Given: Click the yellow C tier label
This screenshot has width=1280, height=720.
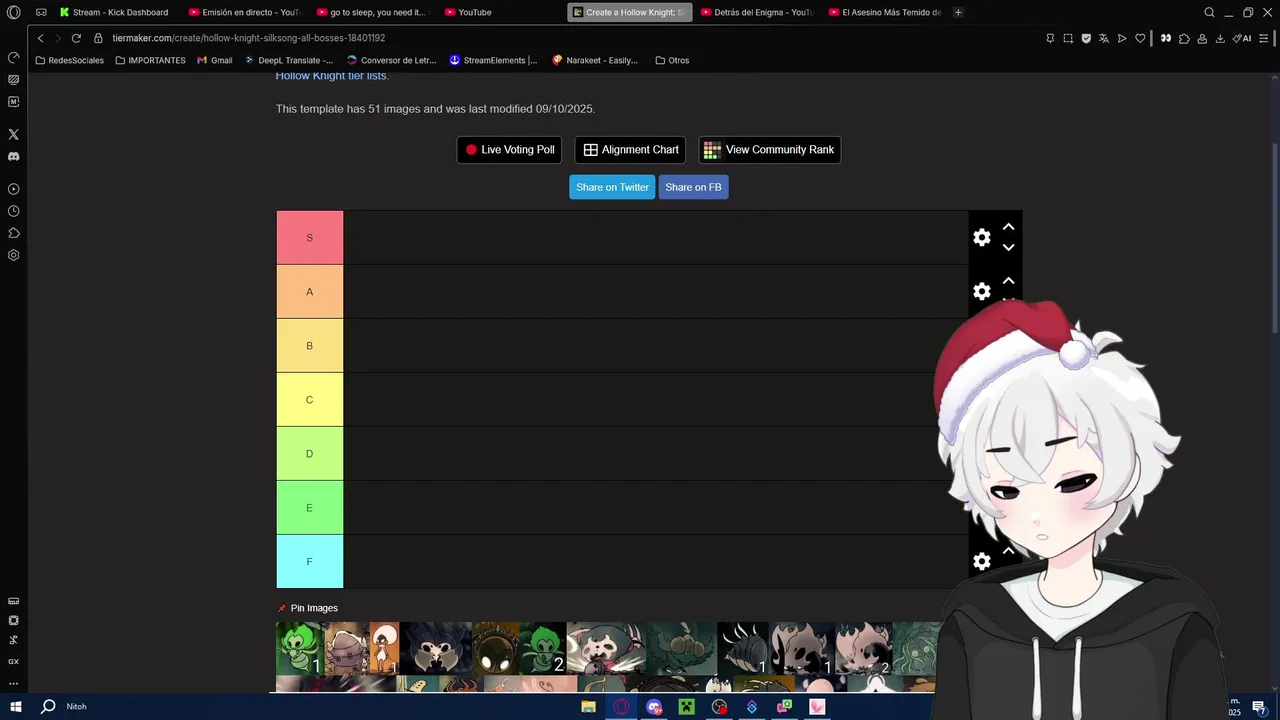Looking at the screenshot, I should pyautogui.click(x=309, y=399).
